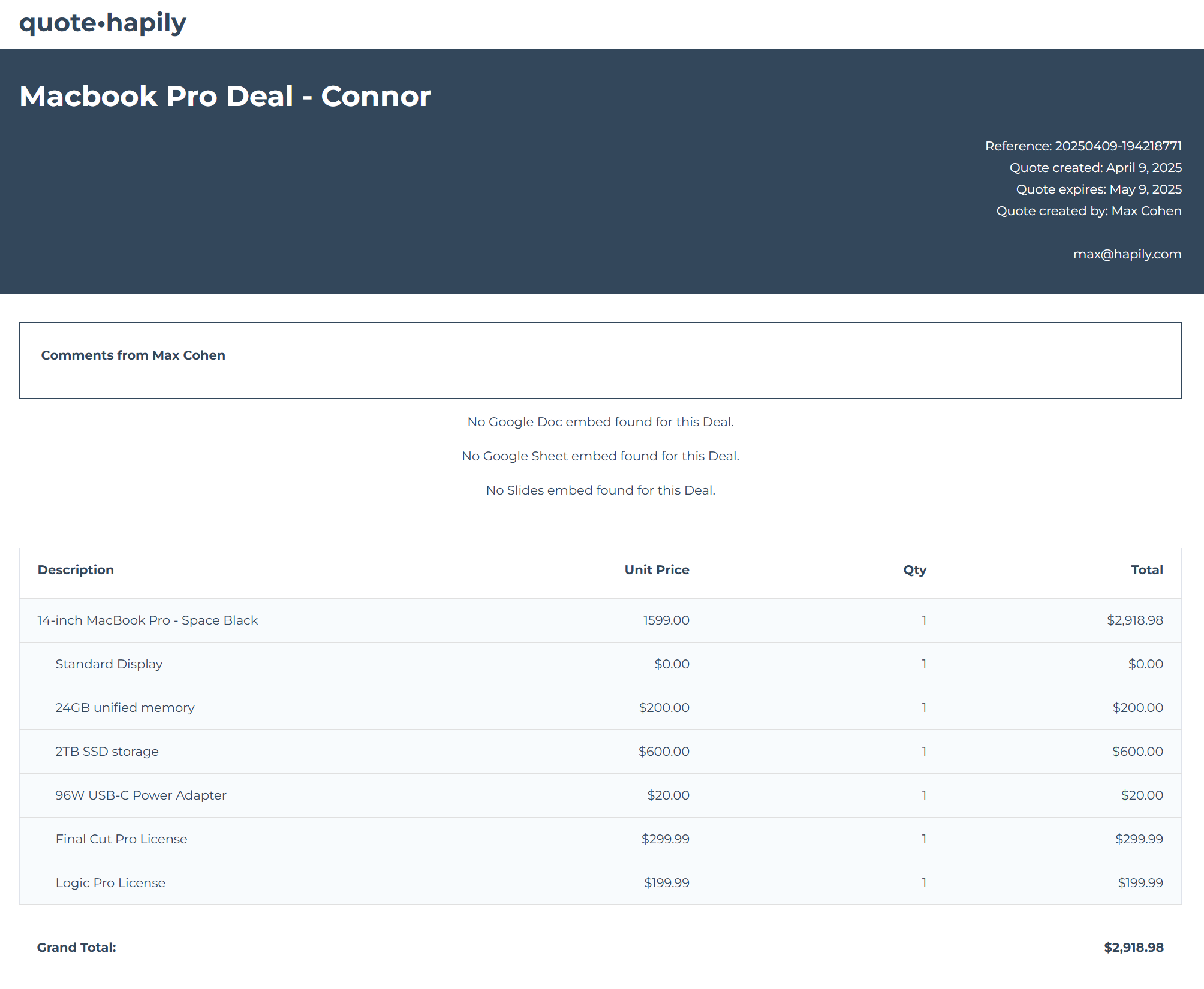This screenshot has width=1204, height=989.
Task: Select the quote title Macbook Pro Deal - Connor
Action: (225, 96)
